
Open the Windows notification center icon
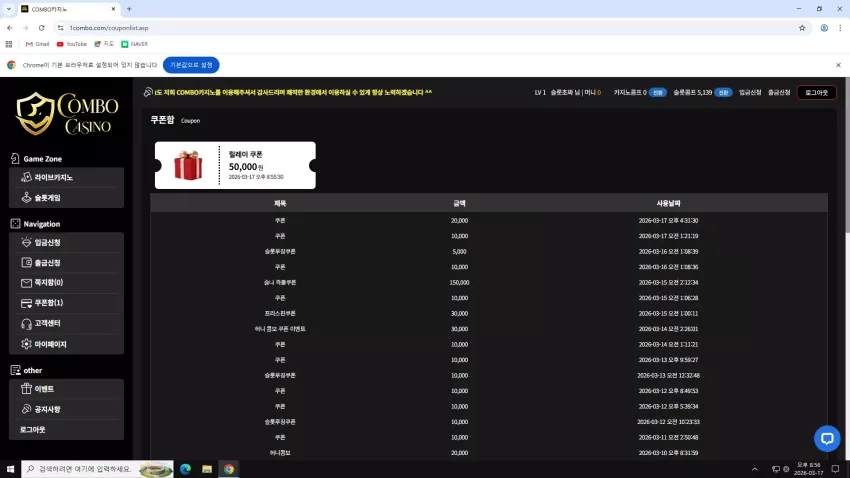coord(835,469)
